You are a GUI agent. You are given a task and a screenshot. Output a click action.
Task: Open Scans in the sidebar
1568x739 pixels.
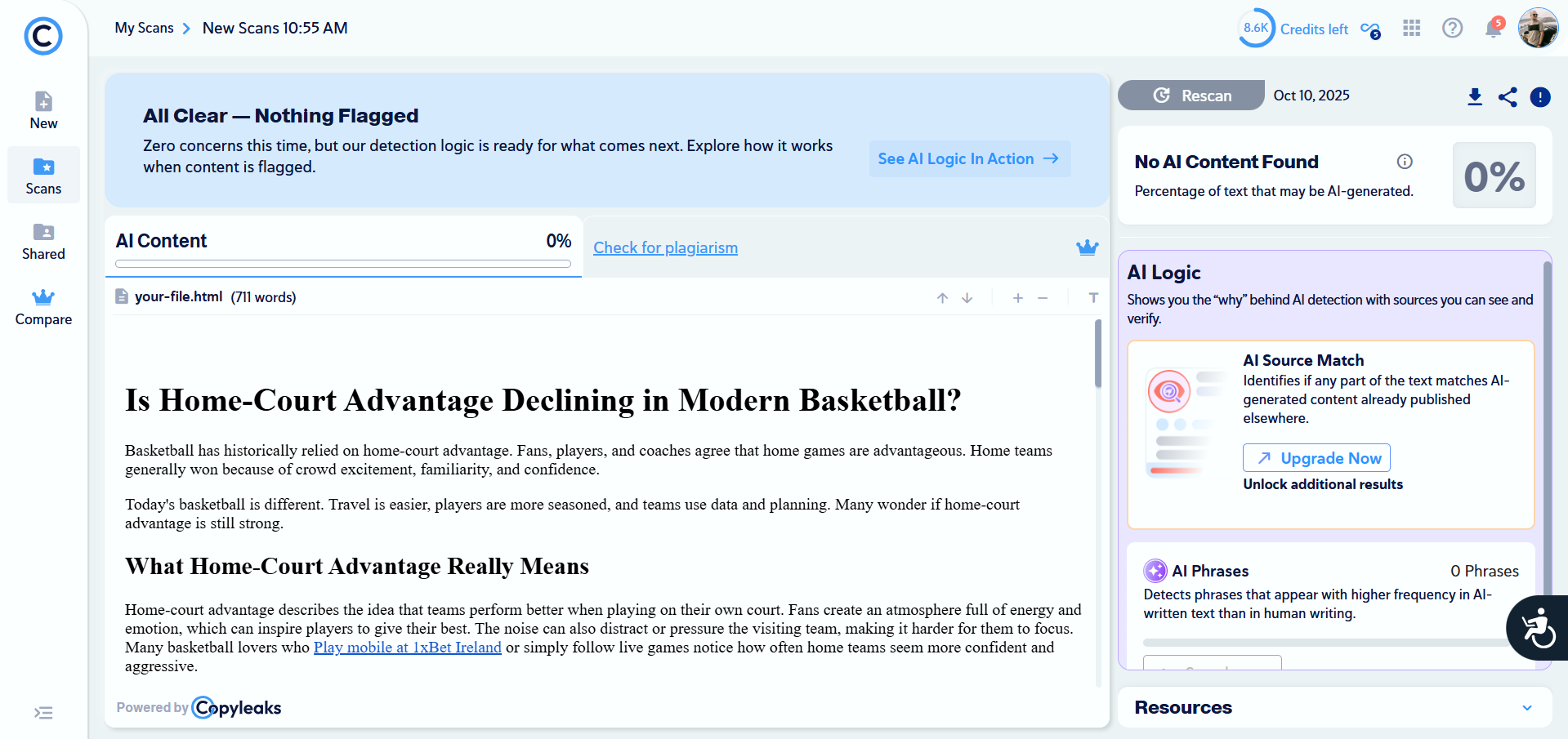(43, 176)
